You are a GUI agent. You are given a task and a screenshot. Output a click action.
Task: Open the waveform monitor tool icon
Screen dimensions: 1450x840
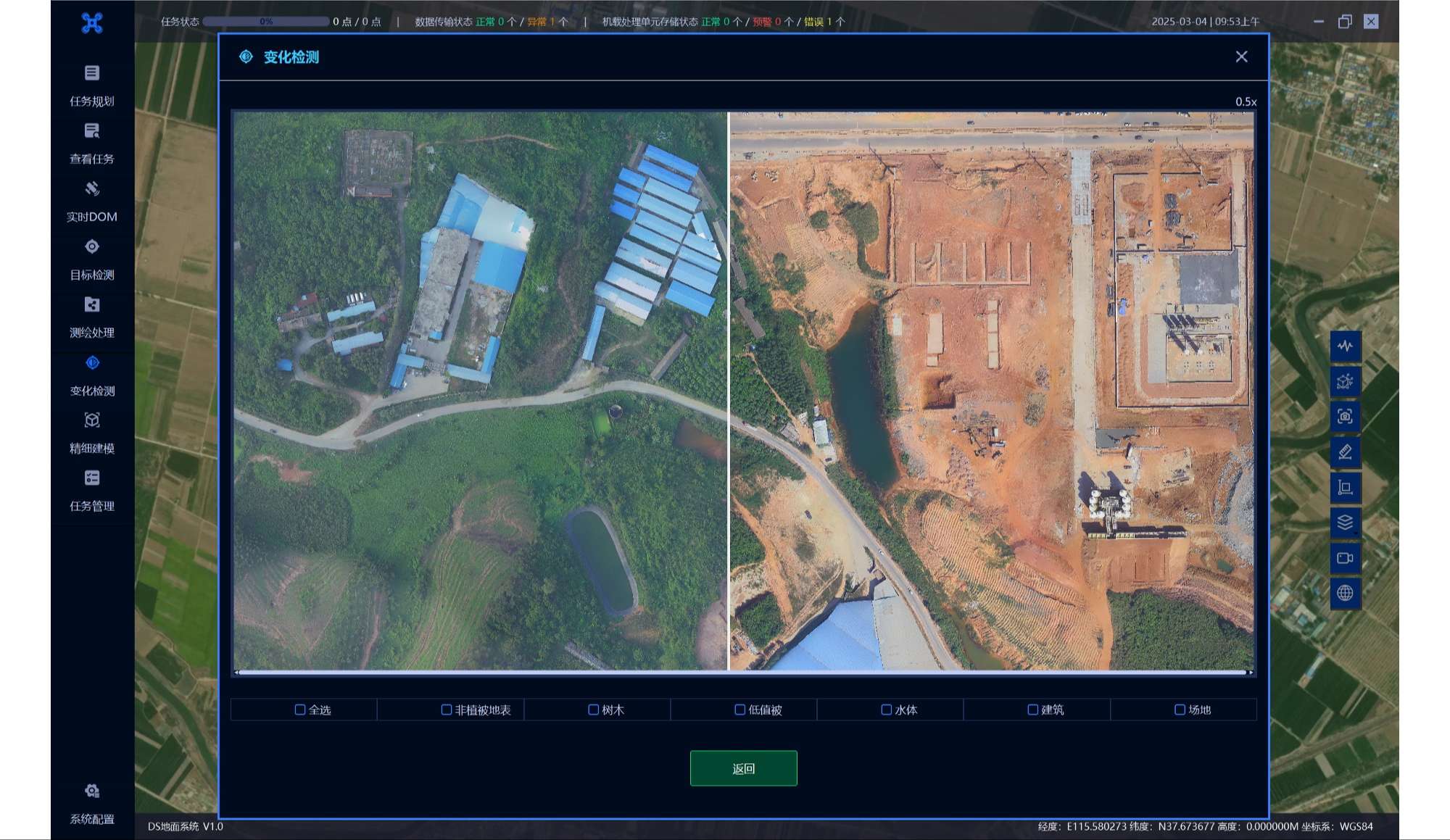(1345, 346)
